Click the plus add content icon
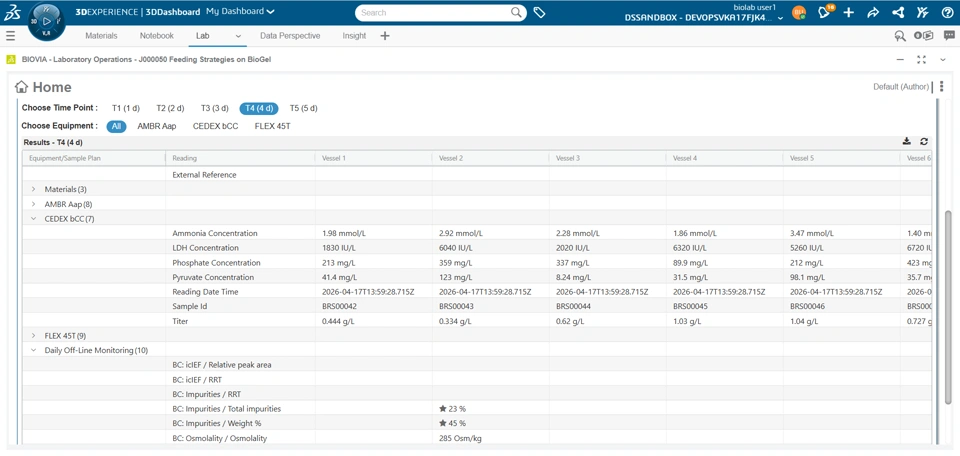The height and width of the screenshot is (456, 960). point(849,12)
